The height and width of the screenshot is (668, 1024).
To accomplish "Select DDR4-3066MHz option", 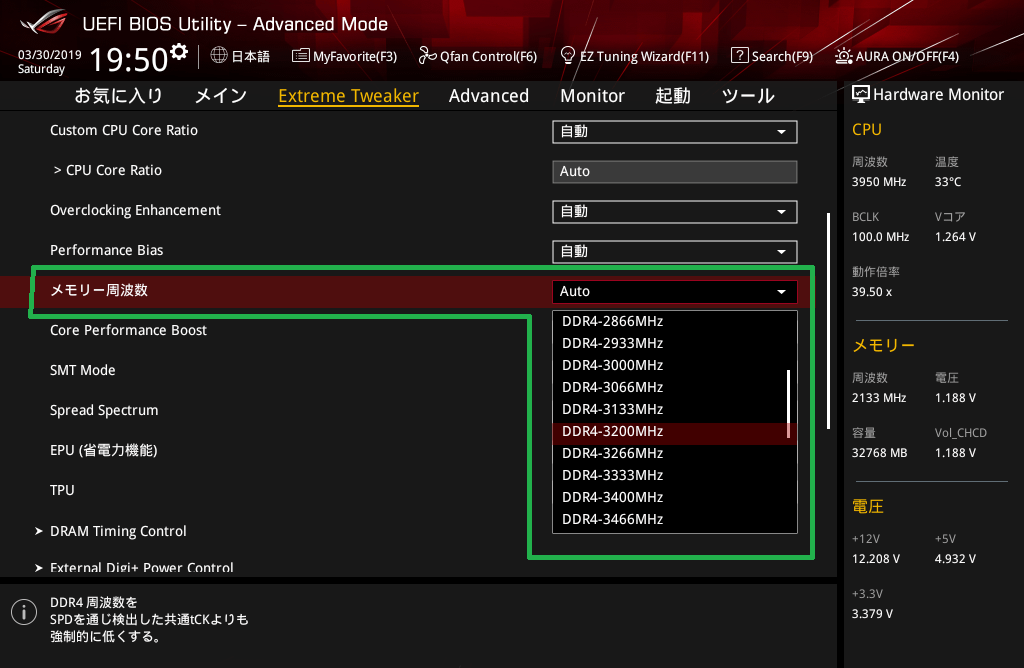I will [675, 387].
